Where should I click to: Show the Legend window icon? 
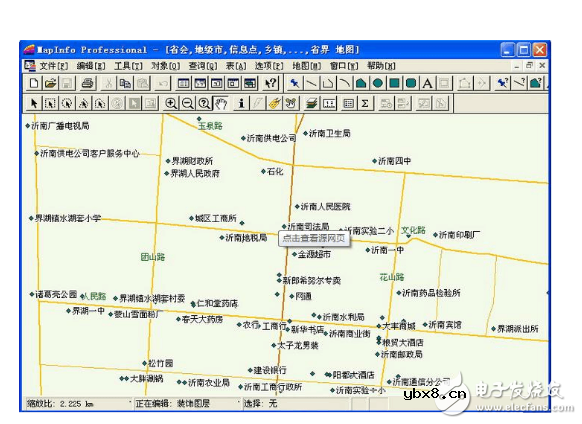[x=348, y=104]
